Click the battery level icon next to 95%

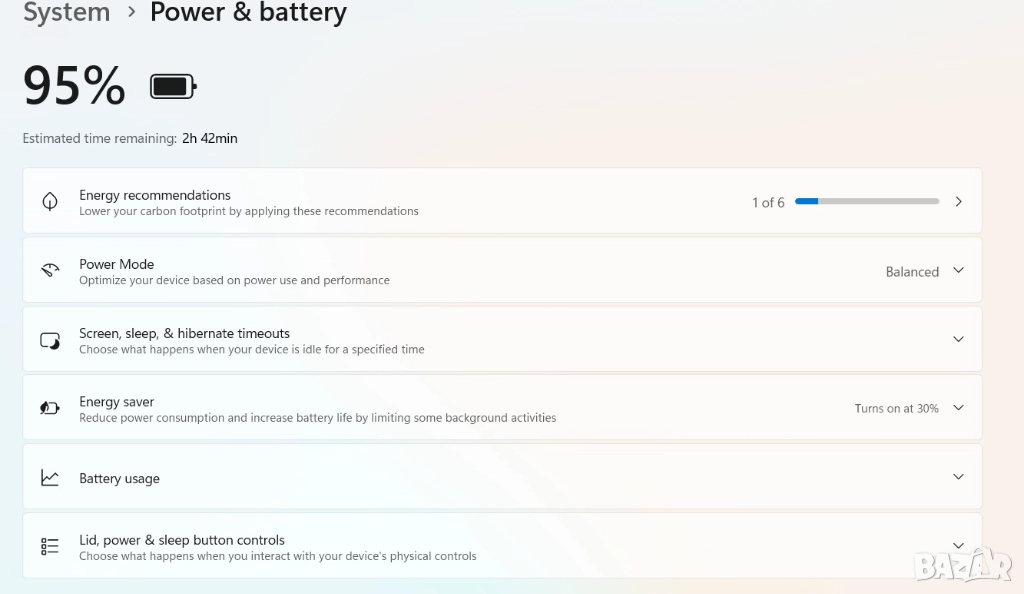tap(173, 87)
